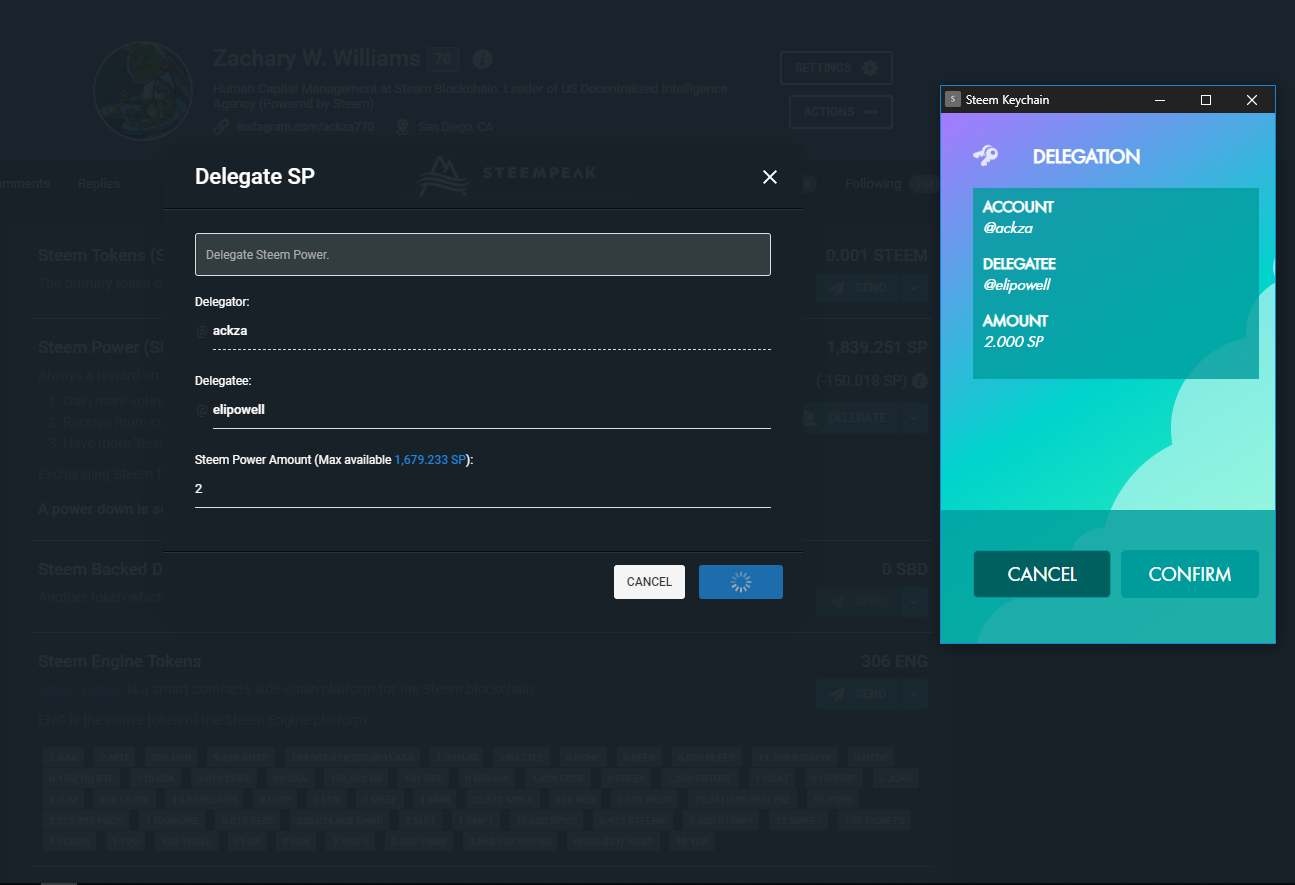The width and height of the screenshot is (1295, 885).
Task: Click the Steem Power Amount input field
Action: click(482, 489)
